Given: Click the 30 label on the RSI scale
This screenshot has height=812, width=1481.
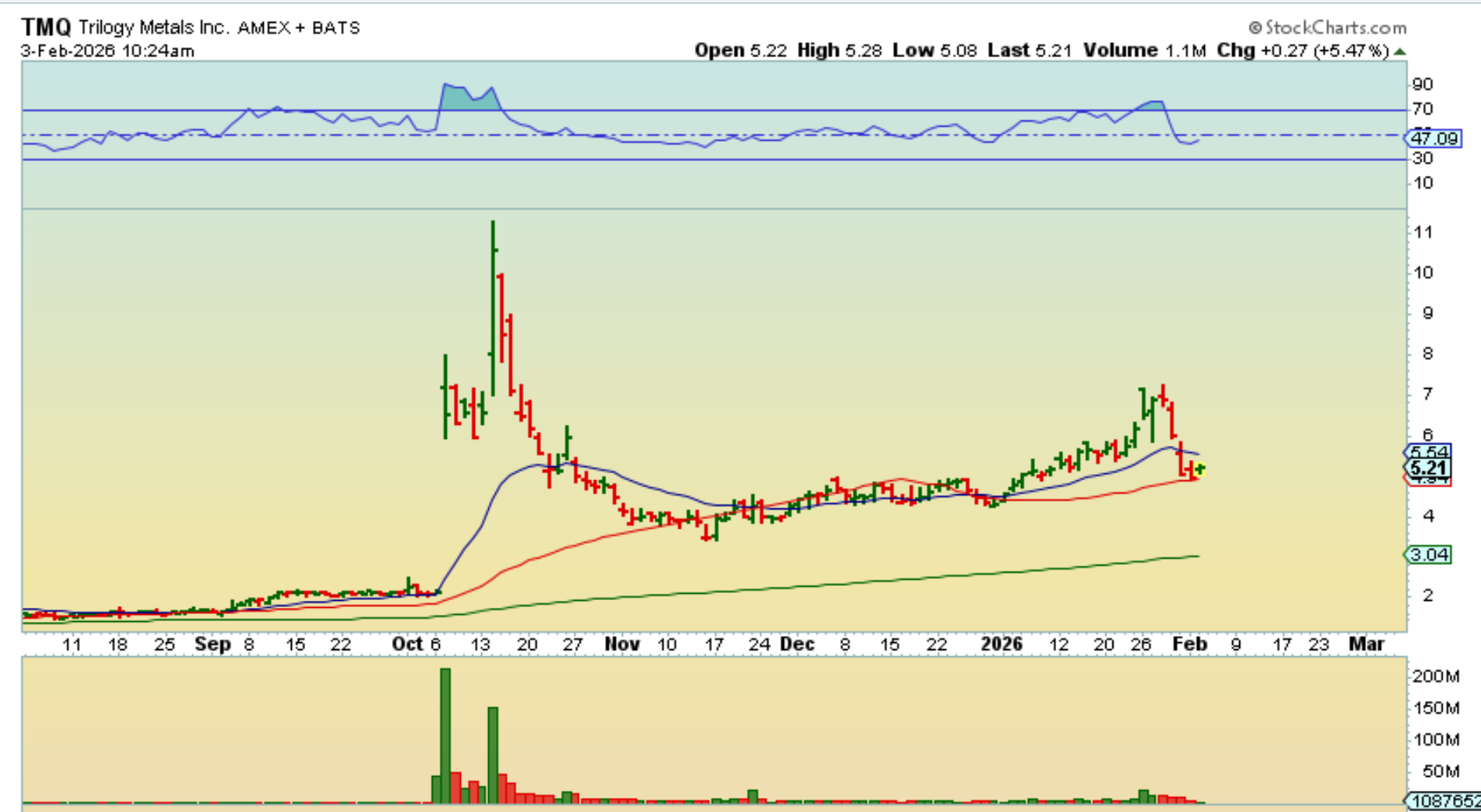Looking at the screenshot, I should (1423, 158).
